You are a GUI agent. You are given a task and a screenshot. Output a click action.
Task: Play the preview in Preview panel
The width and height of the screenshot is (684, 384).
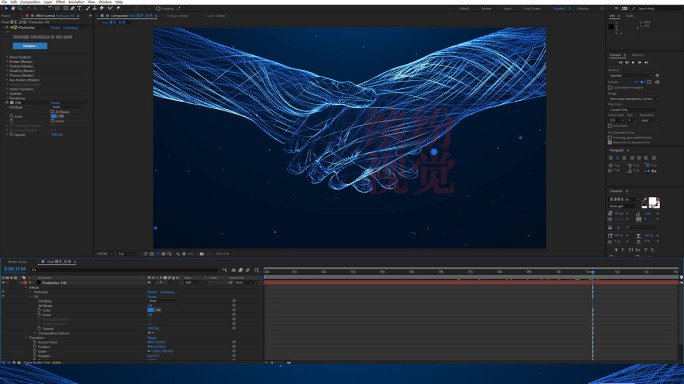click(633, 62)
